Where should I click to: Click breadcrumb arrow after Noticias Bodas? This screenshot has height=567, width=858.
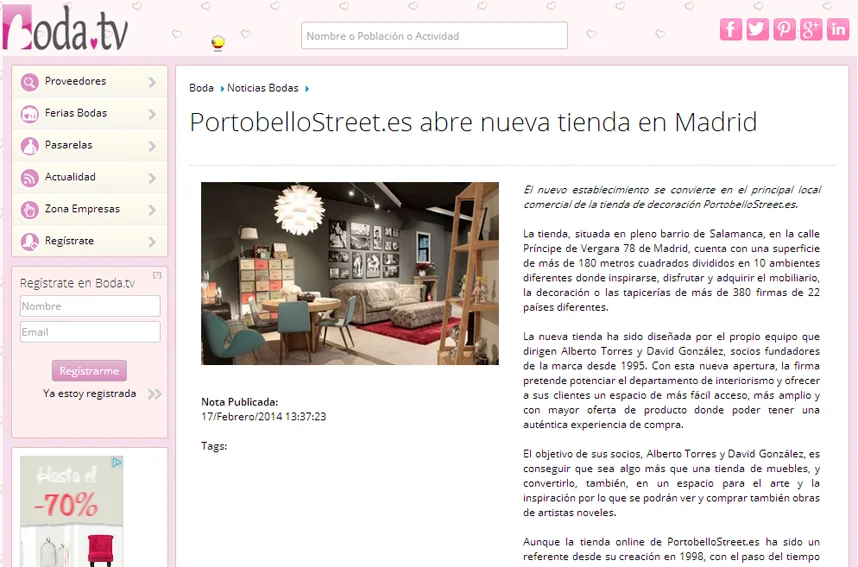[307, 89]
